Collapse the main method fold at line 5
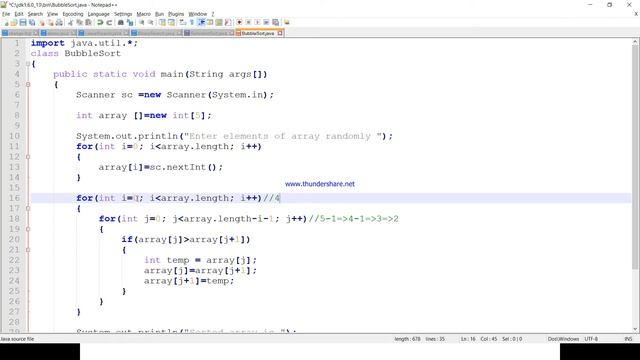 click(x=28, y=84)
